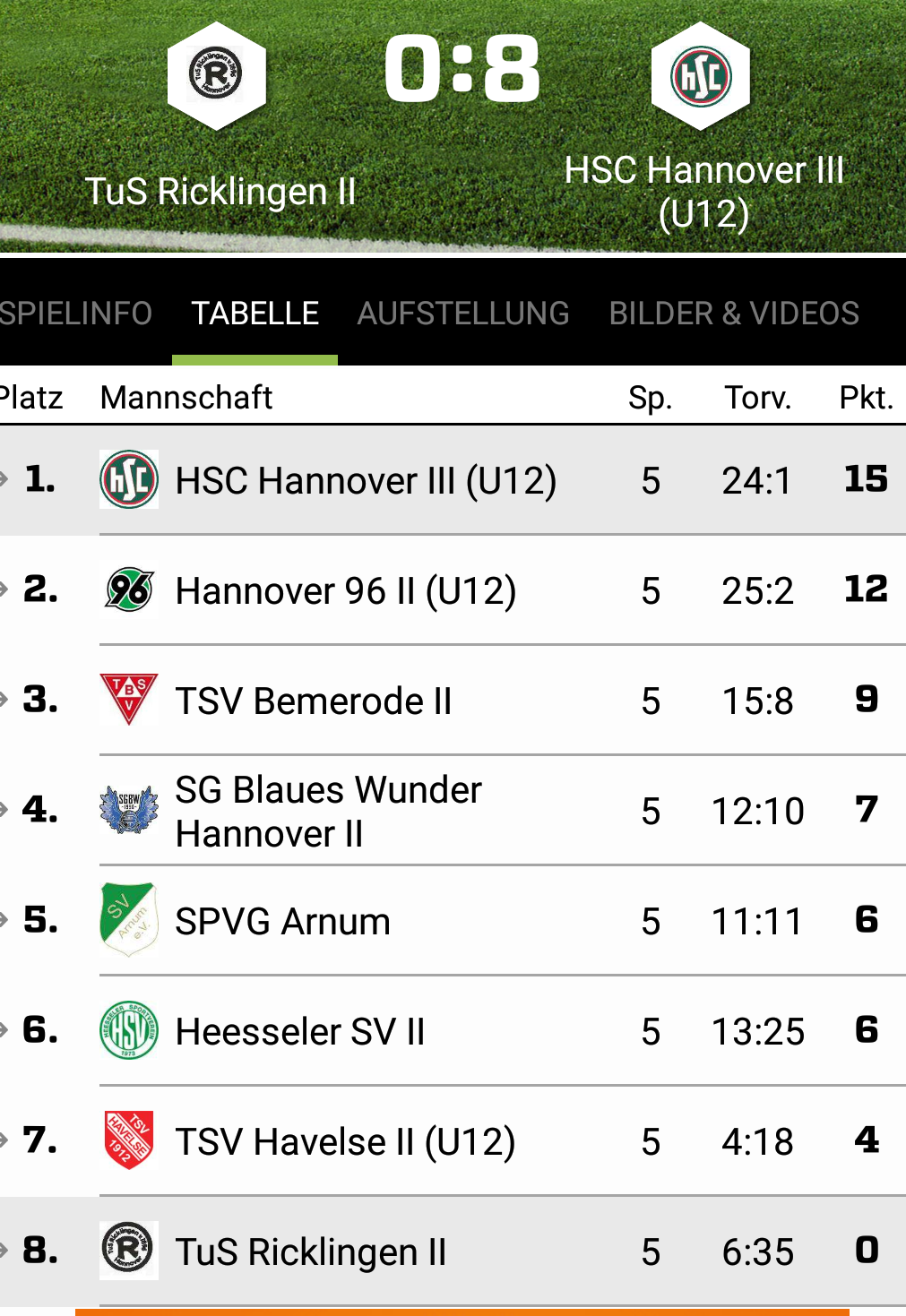
Task: Tap the HSC Hannover III (U12) header name
Action: click(704, 192)
